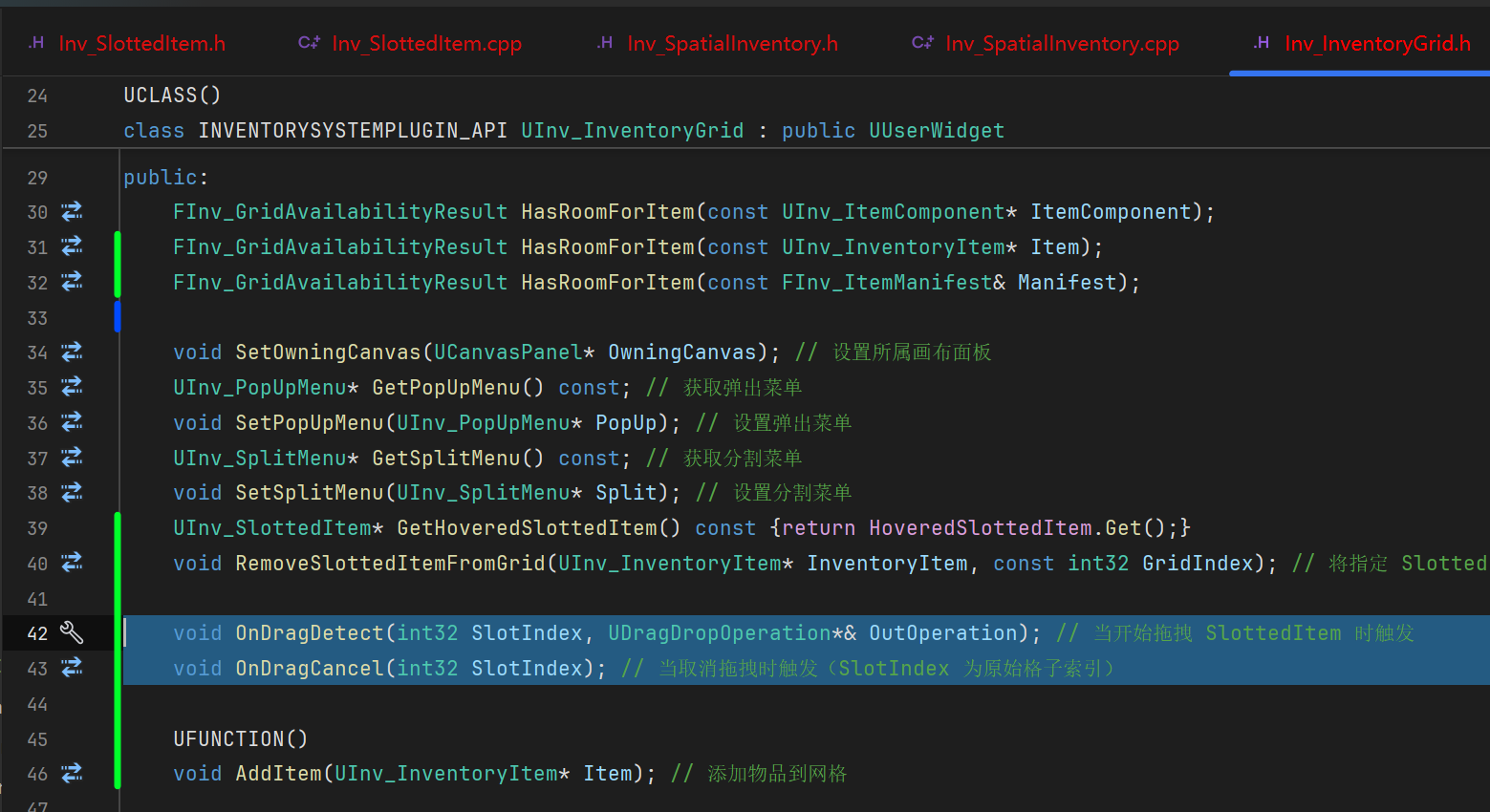Click the public: access specifier on line 29
This screenshot has height=812, width=1490.
coord(165,177)
